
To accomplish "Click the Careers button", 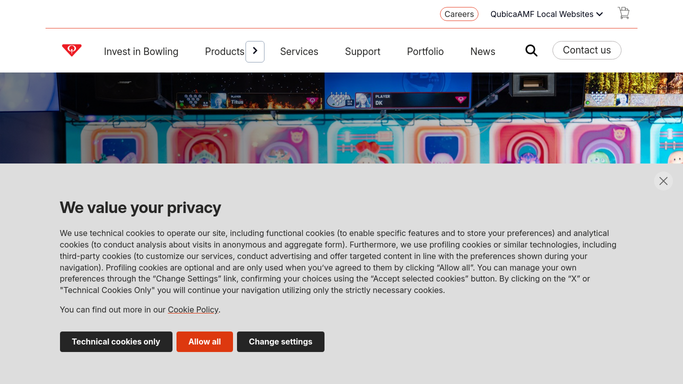I will [459, 14].
